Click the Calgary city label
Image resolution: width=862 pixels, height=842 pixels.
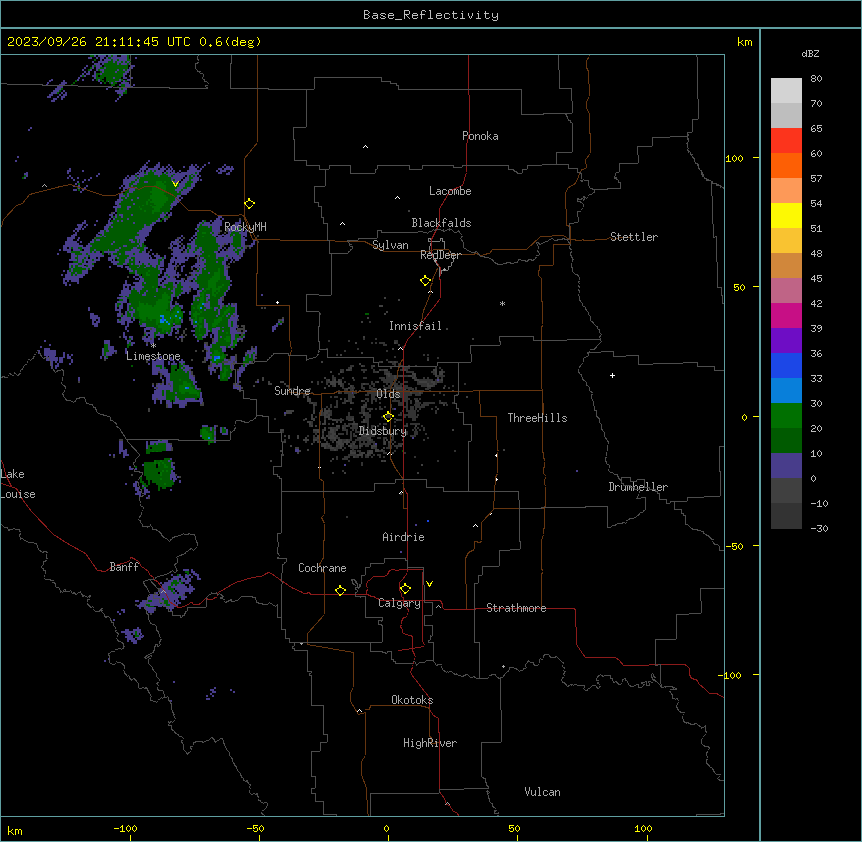pyautogui.click(x=399, y=603)
